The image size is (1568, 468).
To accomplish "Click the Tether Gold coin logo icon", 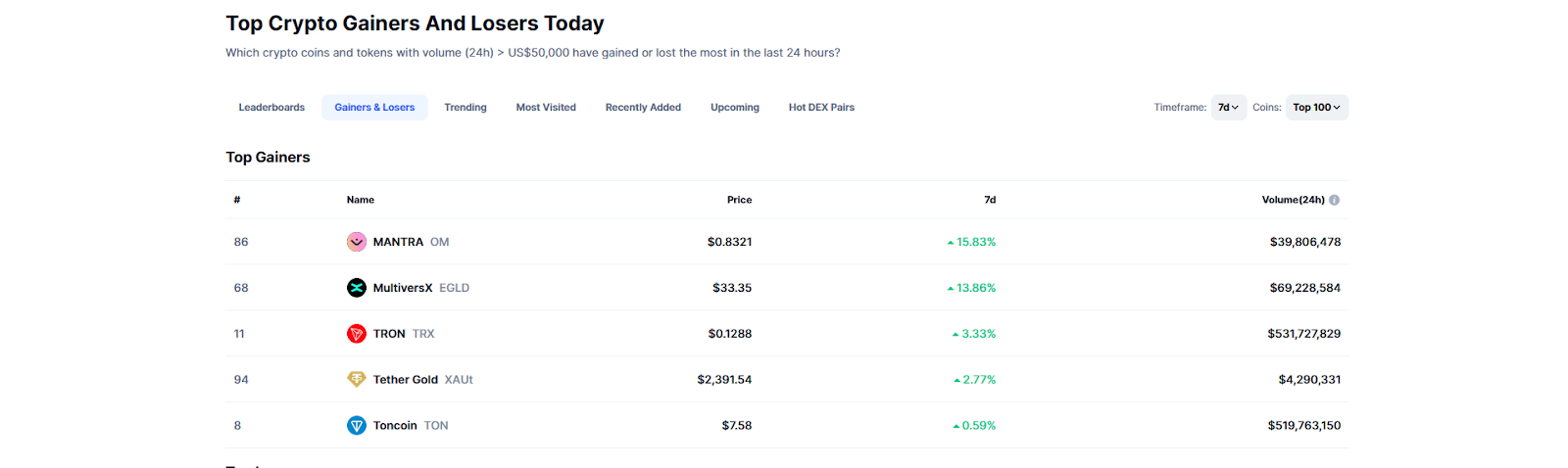I will tap(357, 380).
